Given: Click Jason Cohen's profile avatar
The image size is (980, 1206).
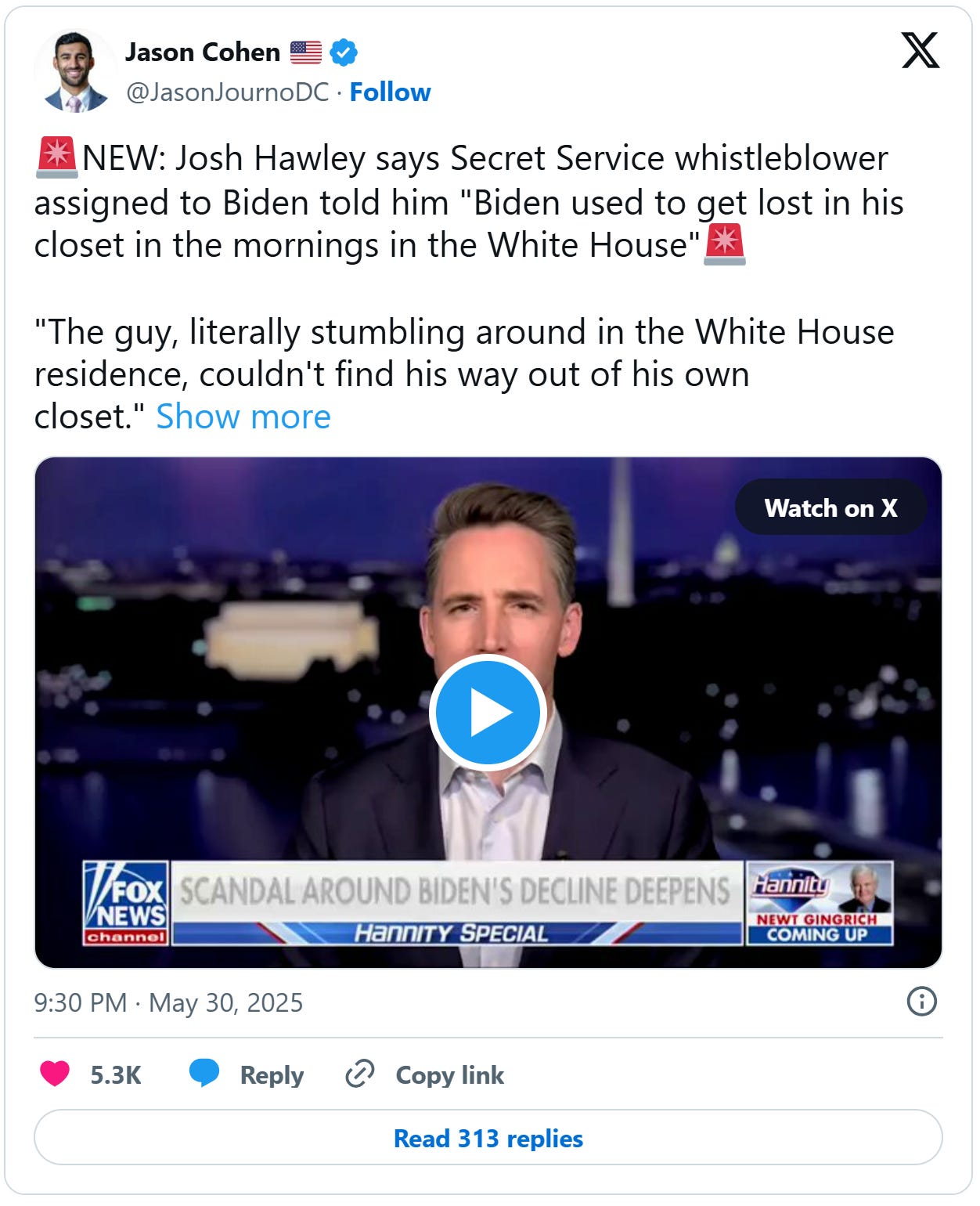Looking at the screenshot, I should pos(76,71).
